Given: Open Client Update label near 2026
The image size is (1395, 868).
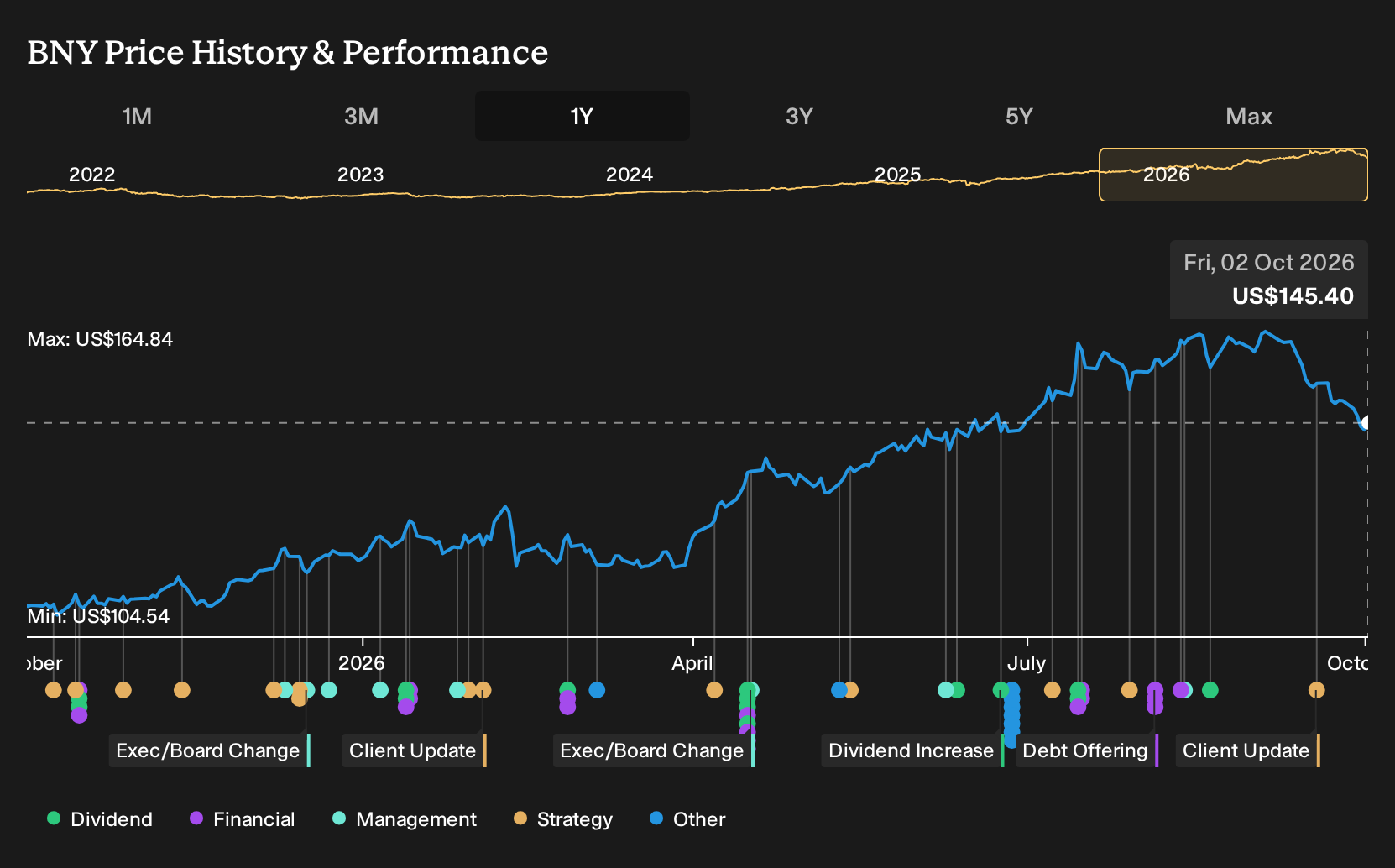Looking at the screenshot, I should (x=413, y=750).
